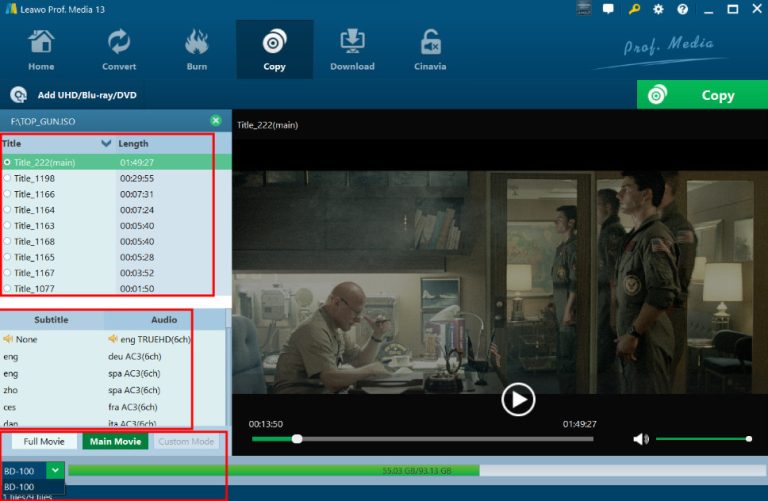Select the Title_1166 radio button

(8, 194)
